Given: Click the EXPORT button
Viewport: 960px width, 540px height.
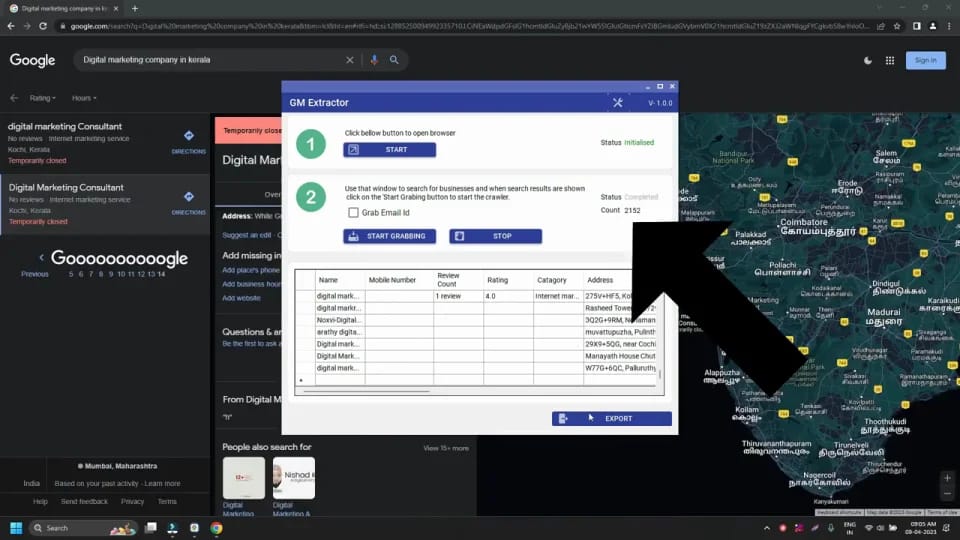Looking at the screenshot, I should (612, 418).
